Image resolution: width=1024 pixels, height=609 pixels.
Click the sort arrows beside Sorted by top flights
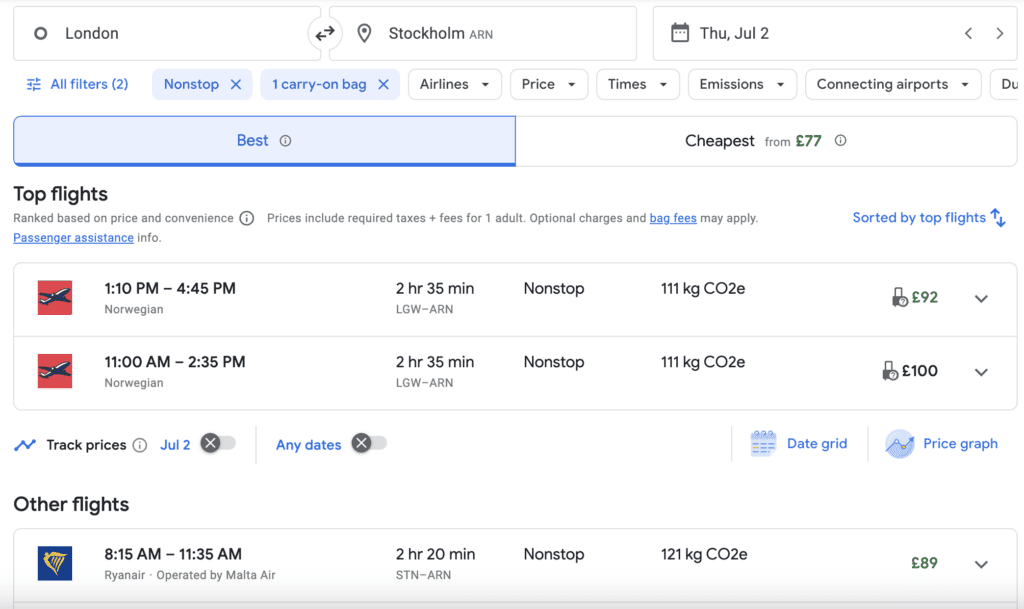[x=1000, y=217]
